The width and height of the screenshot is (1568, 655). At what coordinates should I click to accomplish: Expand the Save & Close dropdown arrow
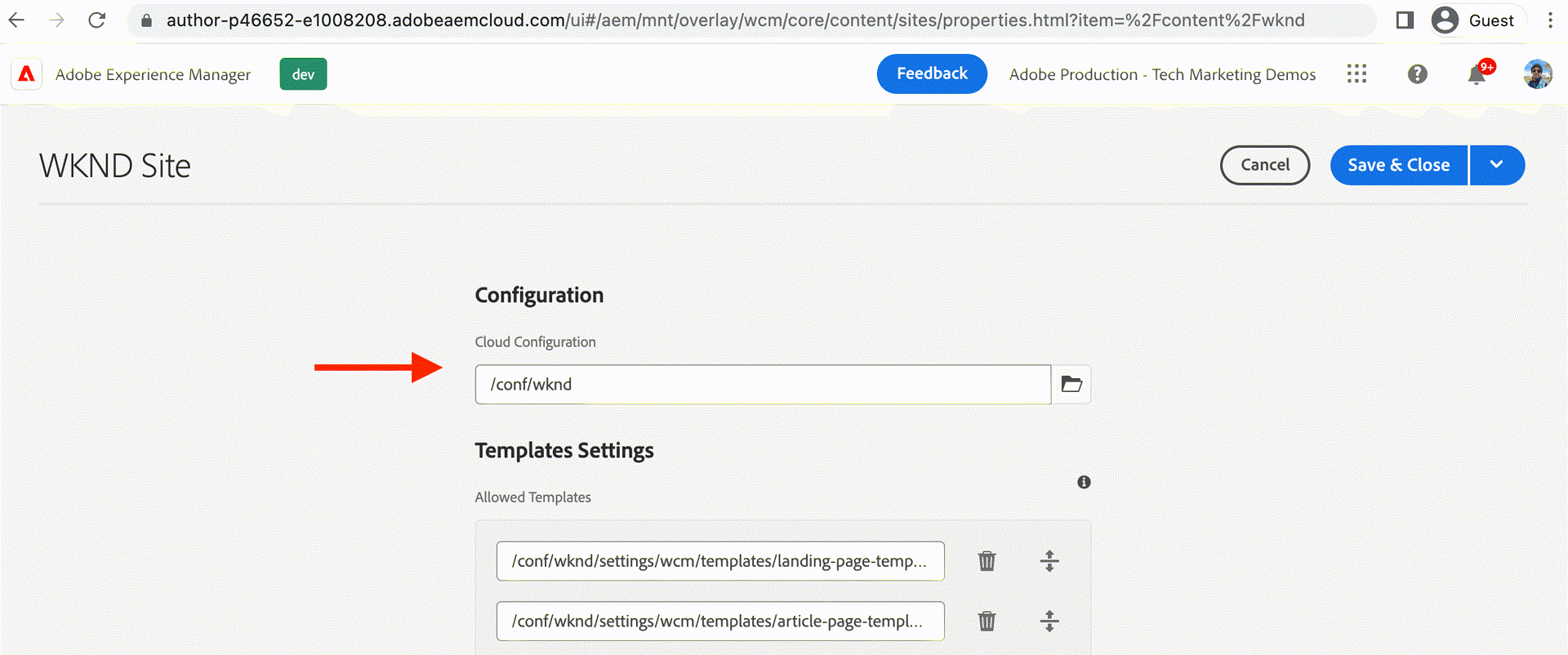tap(1497, 165)
